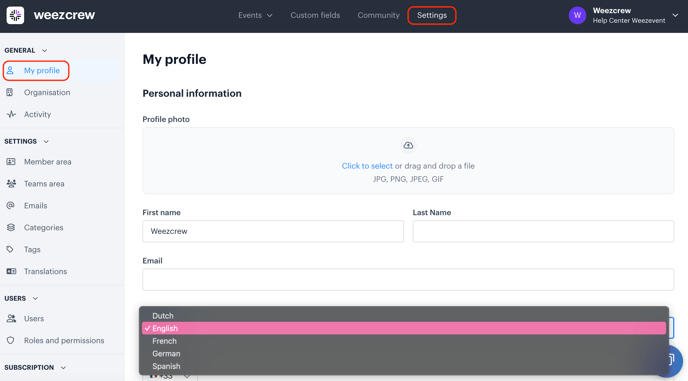Click the Translations icon

(x=11, y=271)
